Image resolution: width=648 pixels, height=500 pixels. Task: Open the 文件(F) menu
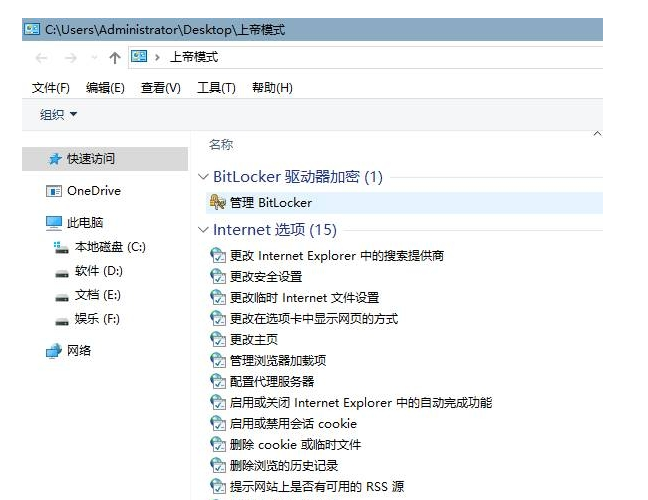tap(50, 88)
